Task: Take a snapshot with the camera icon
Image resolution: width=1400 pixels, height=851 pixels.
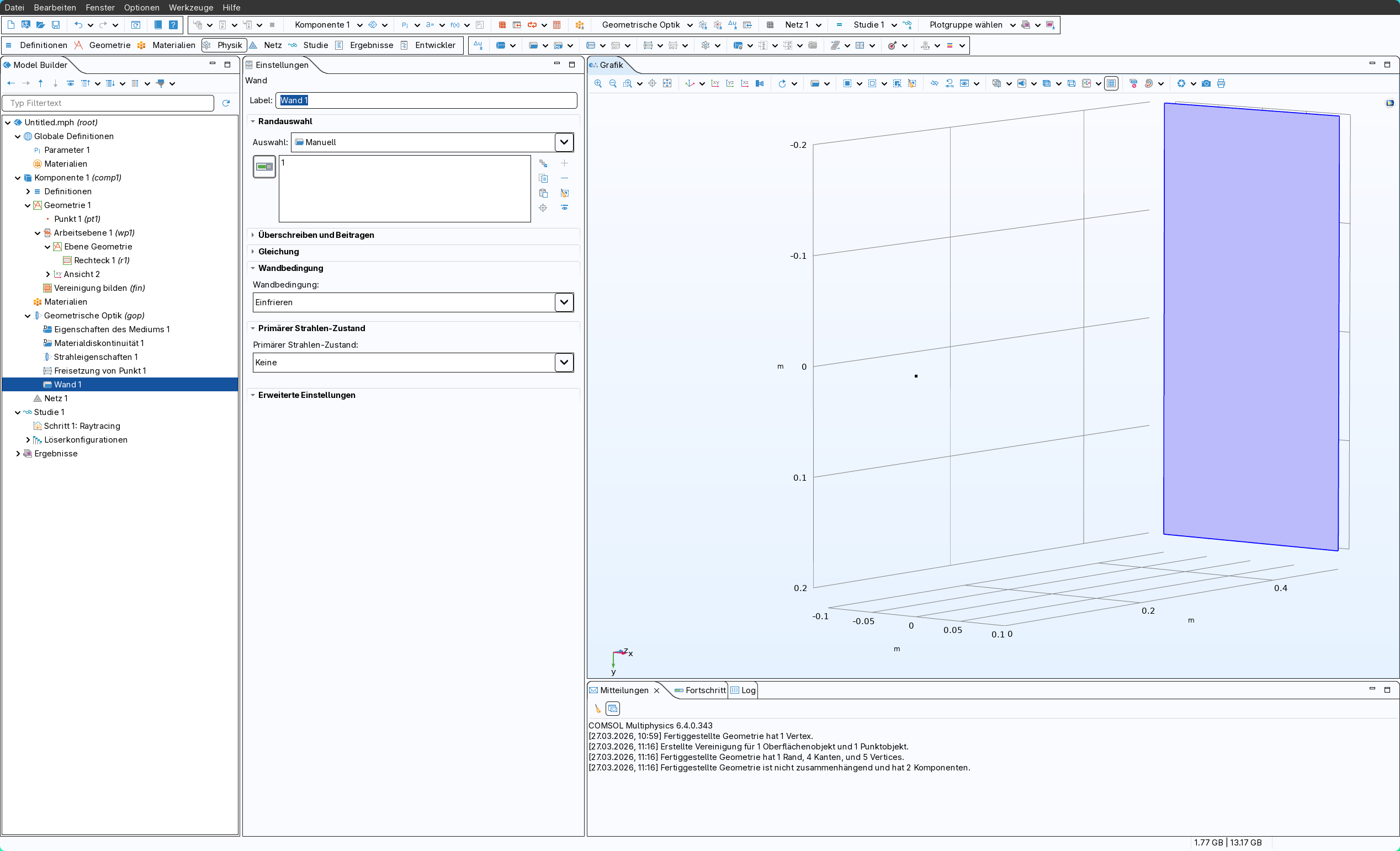Action: click(1206, 83)
